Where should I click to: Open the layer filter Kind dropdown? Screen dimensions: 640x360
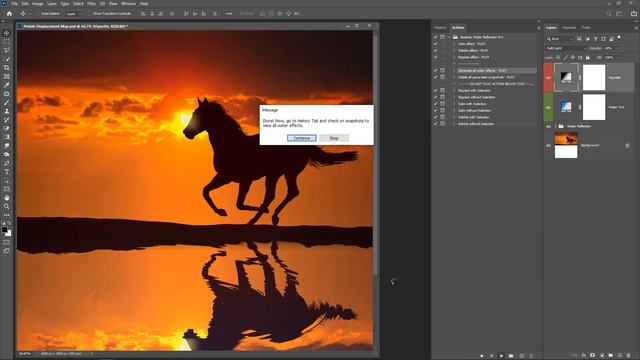click(x=559, y=39)
